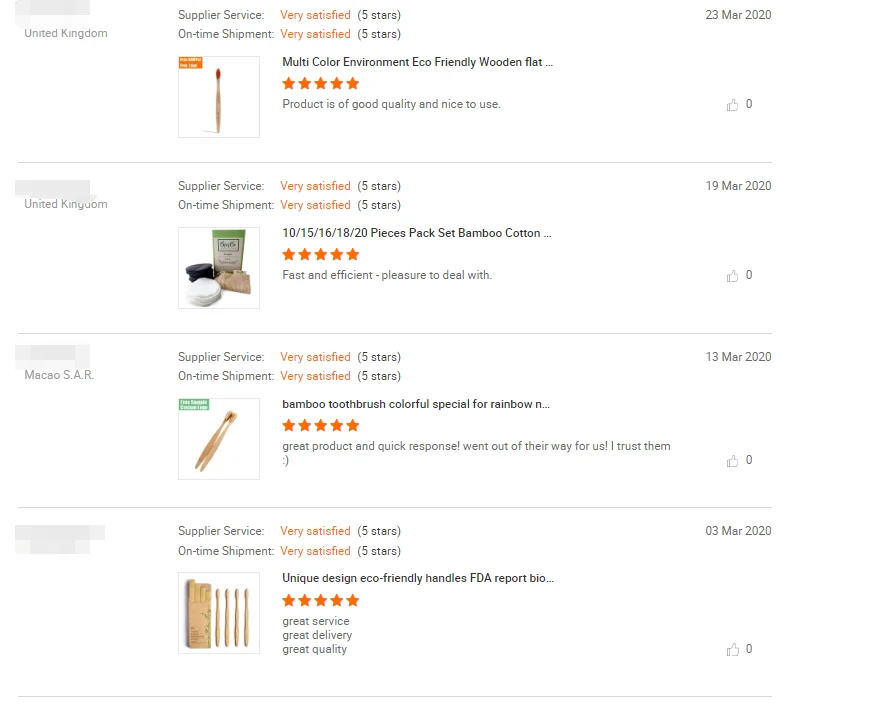869x704 pixels.
Task: Click the star rating under the wooden toothbrush title
Action: pyautogui.click(x=320, y=84)
